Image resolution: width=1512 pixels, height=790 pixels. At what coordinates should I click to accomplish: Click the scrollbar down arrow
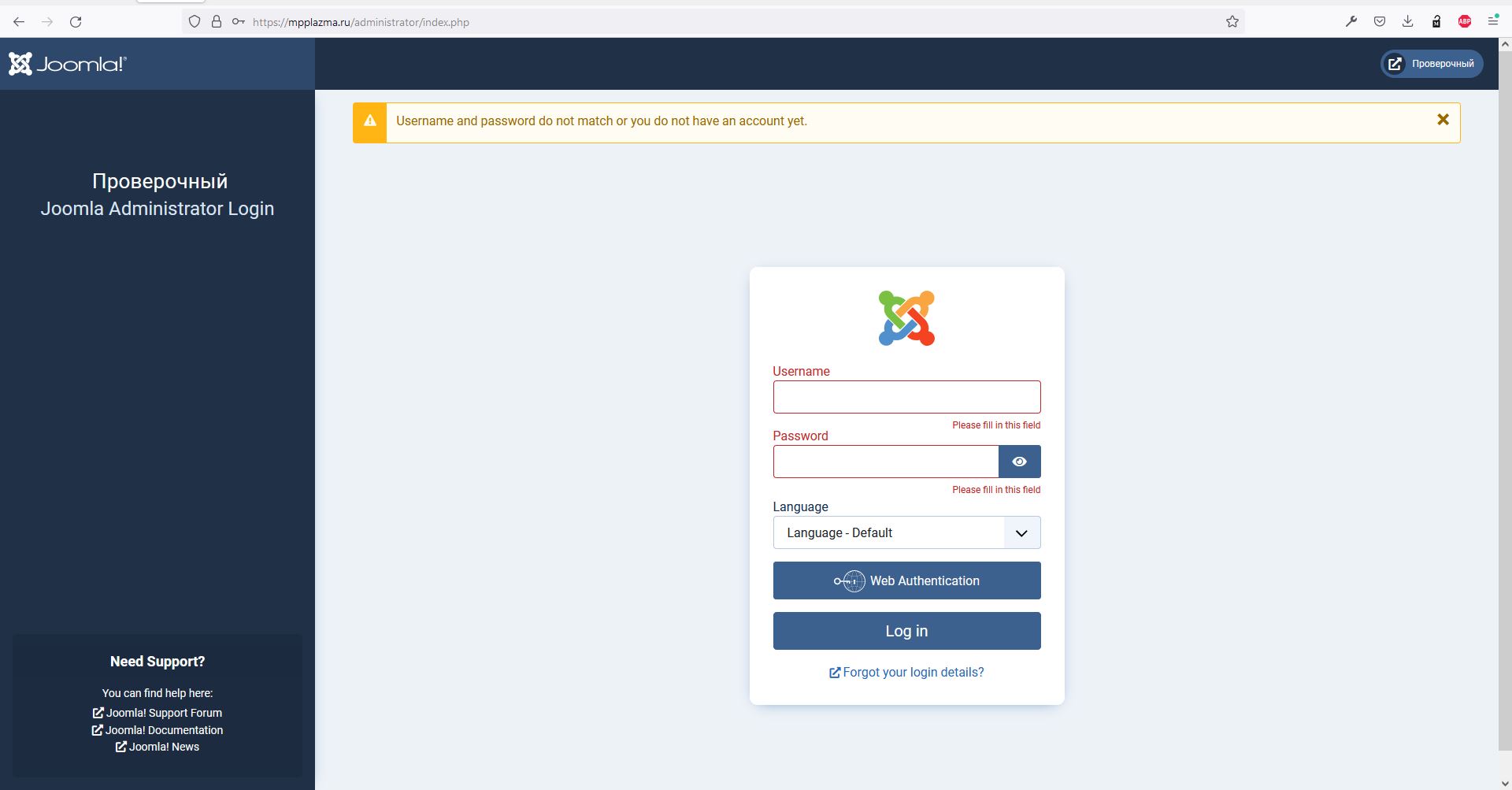coord(1505,784)
